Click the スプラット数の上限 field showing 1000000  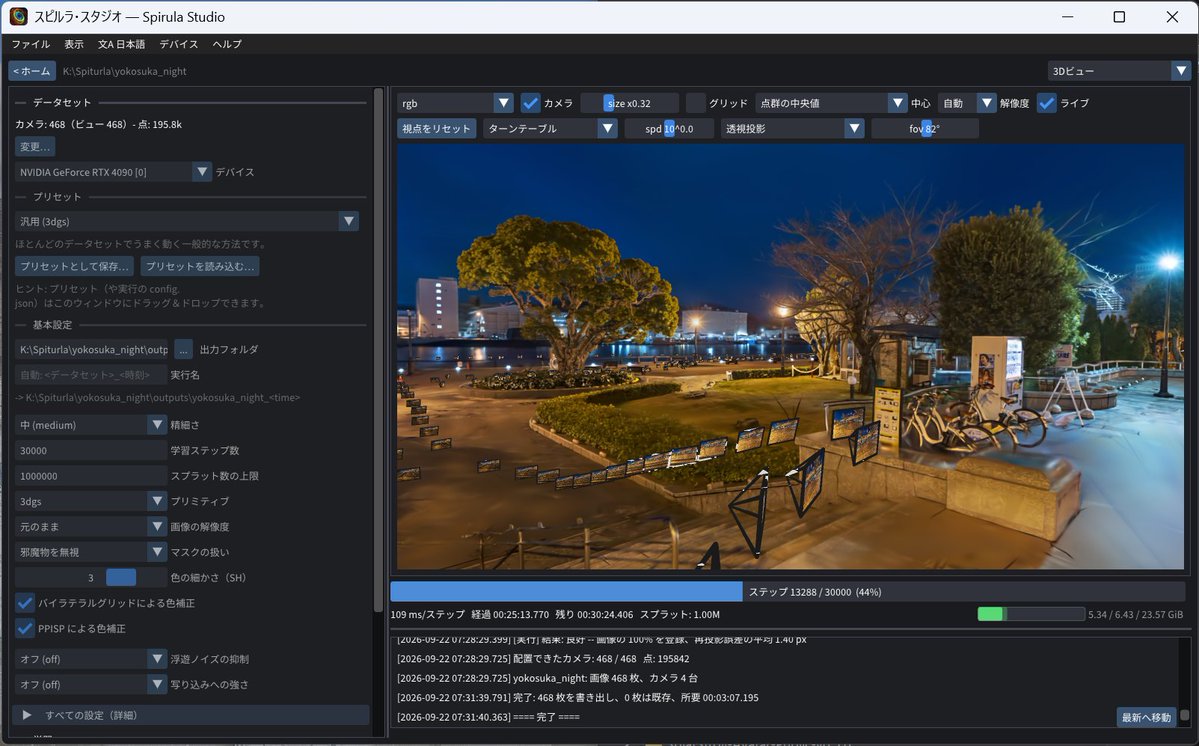pyautogui.click(x=91, y=476)
